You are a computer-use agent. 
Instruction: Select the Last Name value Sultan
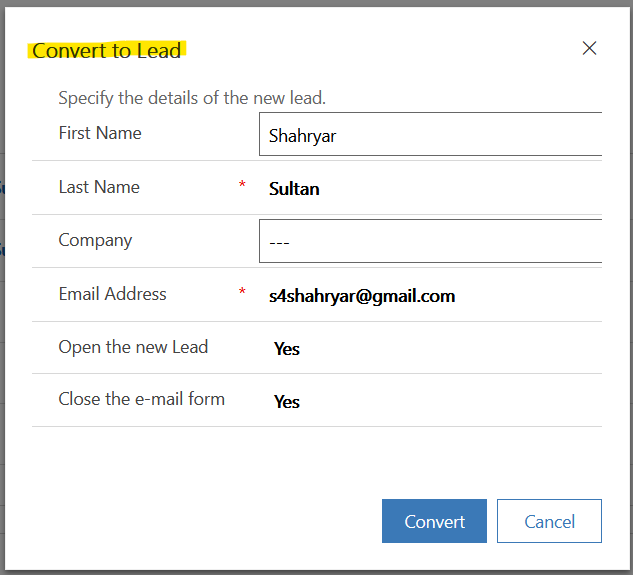pos(294,188)
